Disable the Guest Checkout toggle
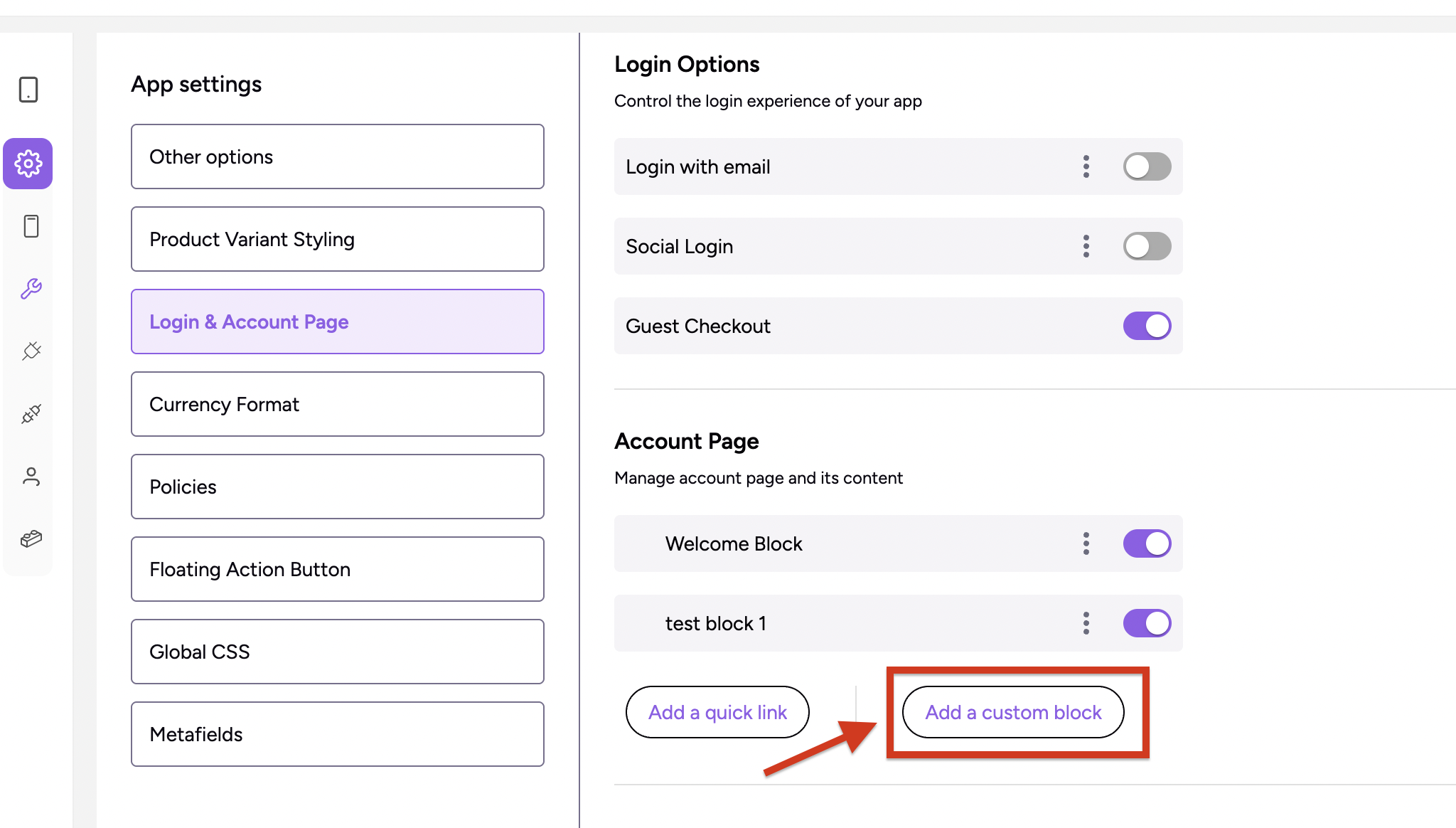This screenshot has width=1456, height=828. [x=1147, y=326]
